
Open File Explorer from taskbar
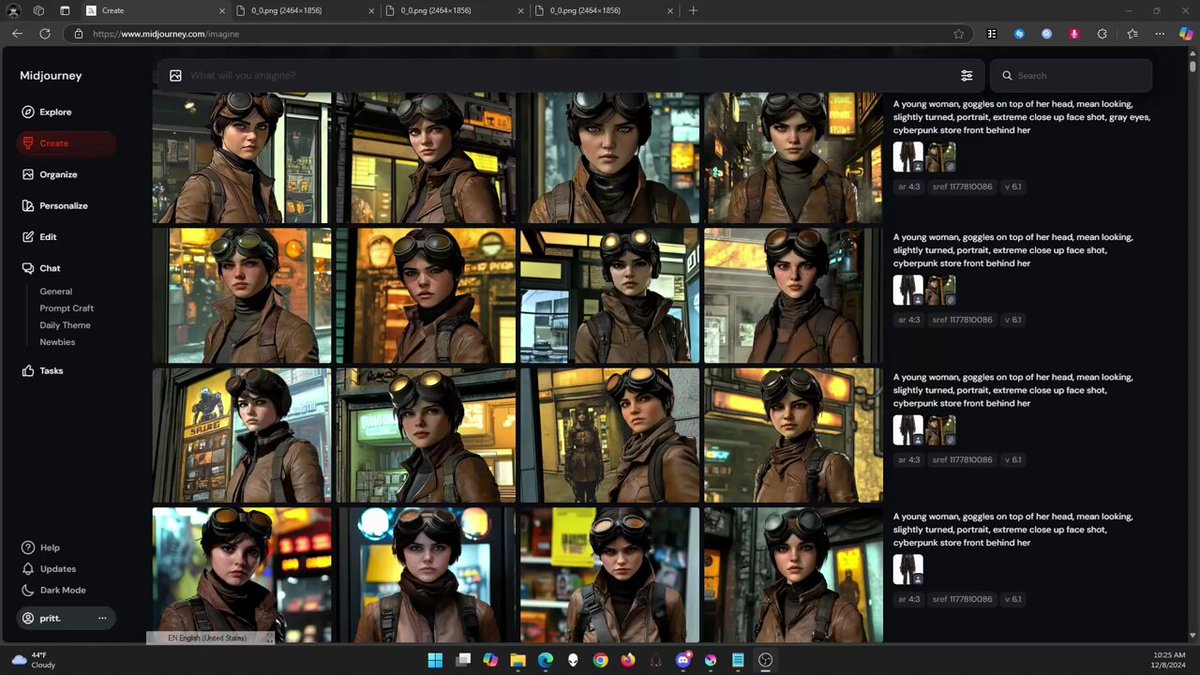click(x=518, y=660)
